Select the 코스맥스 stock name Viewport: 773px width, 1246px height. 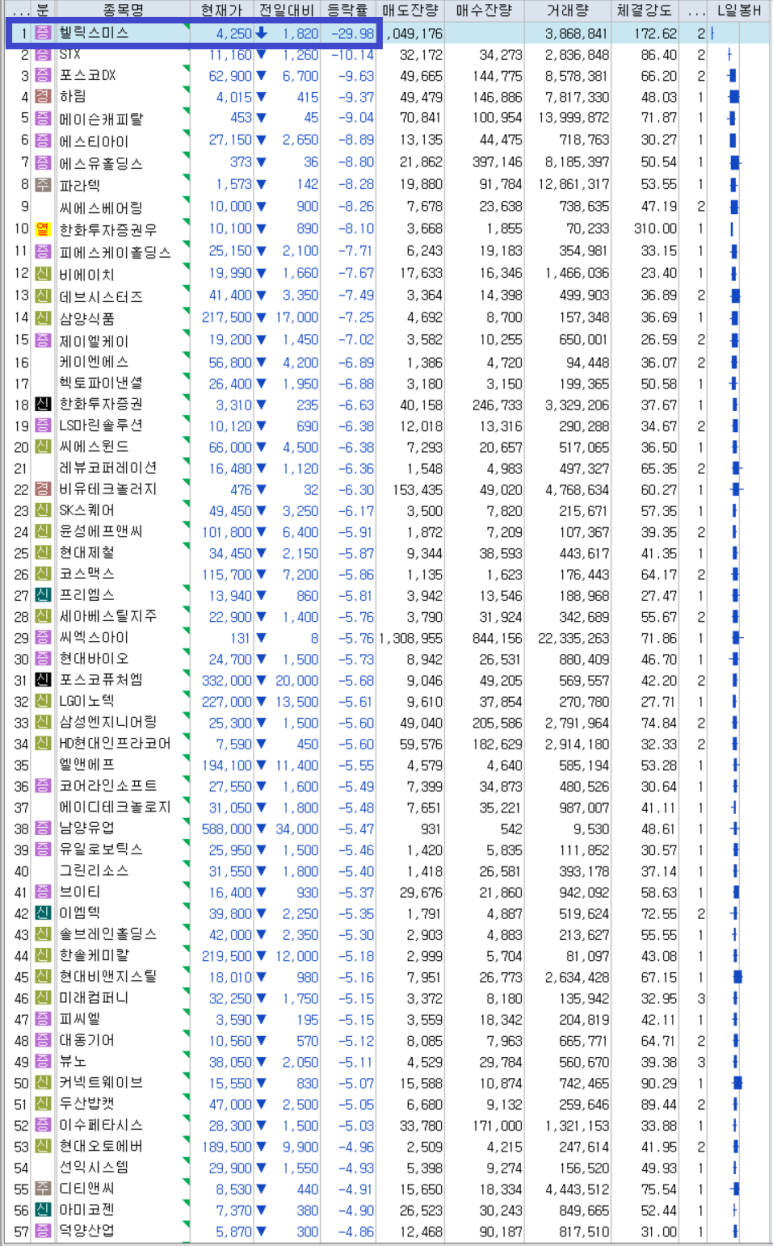86,574
